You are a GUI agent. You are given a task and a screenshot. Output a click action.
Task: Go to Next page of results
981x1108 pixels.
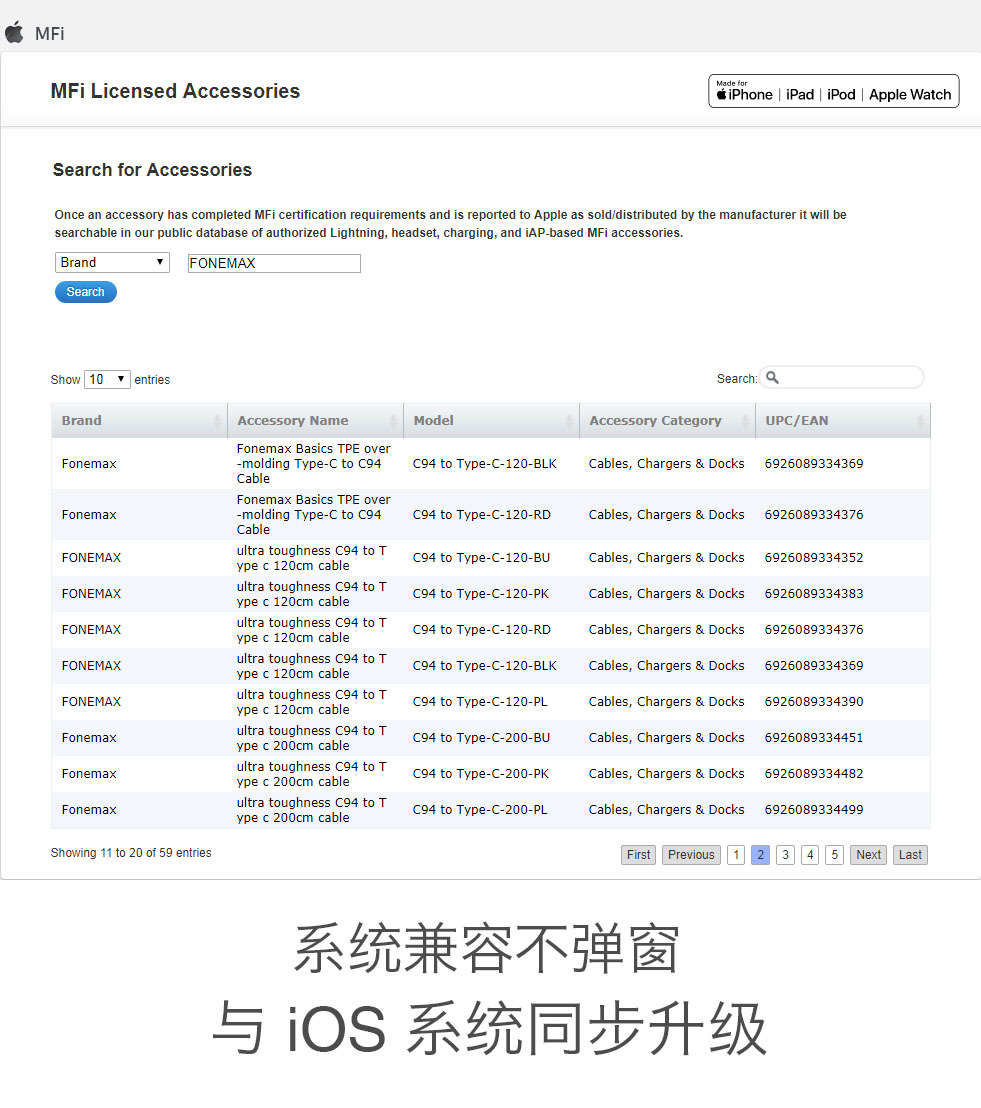[869, 855]
